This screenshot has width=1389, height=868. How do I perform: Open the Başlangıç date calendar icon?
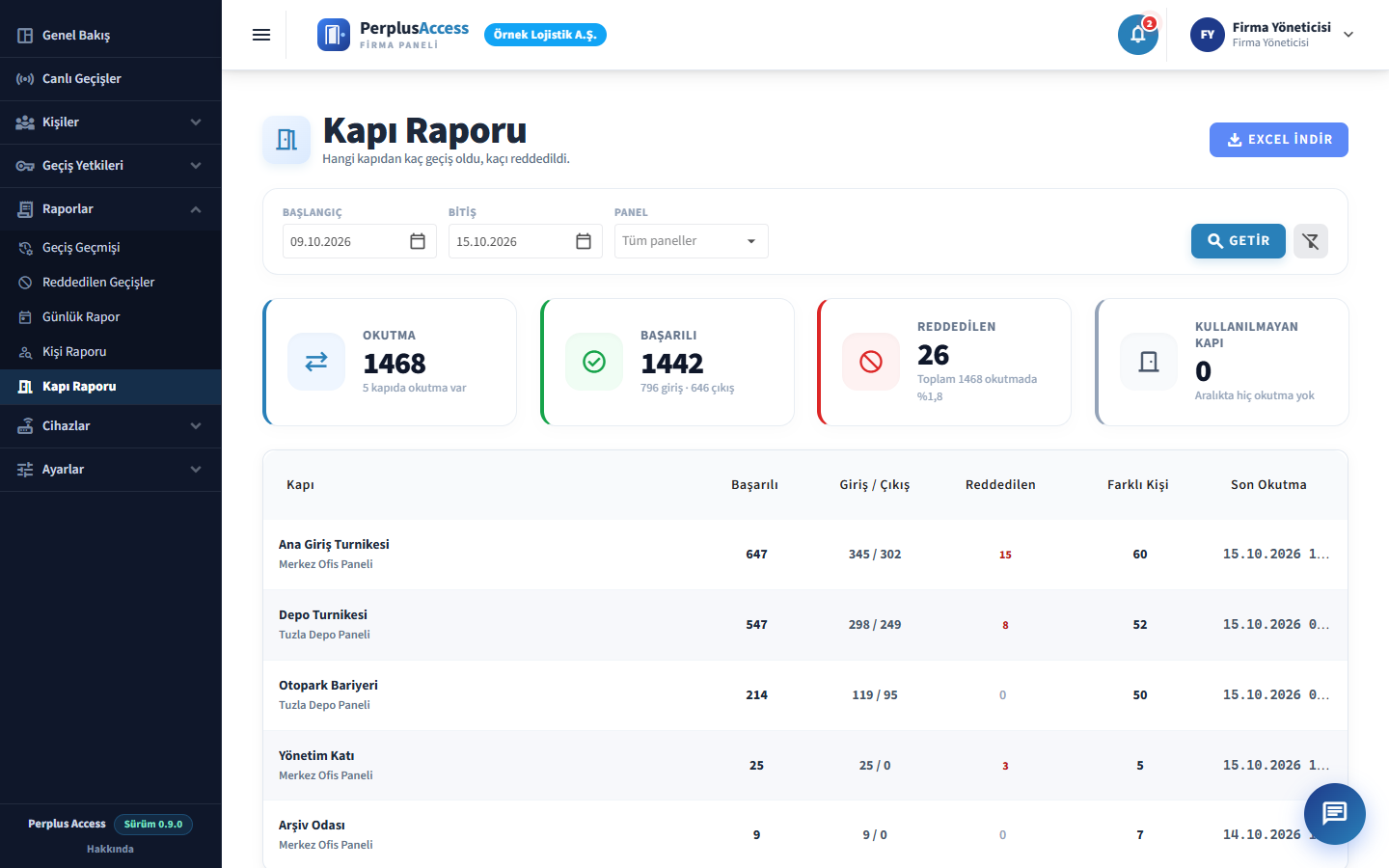pyautogui.click(x=418, y=241)
